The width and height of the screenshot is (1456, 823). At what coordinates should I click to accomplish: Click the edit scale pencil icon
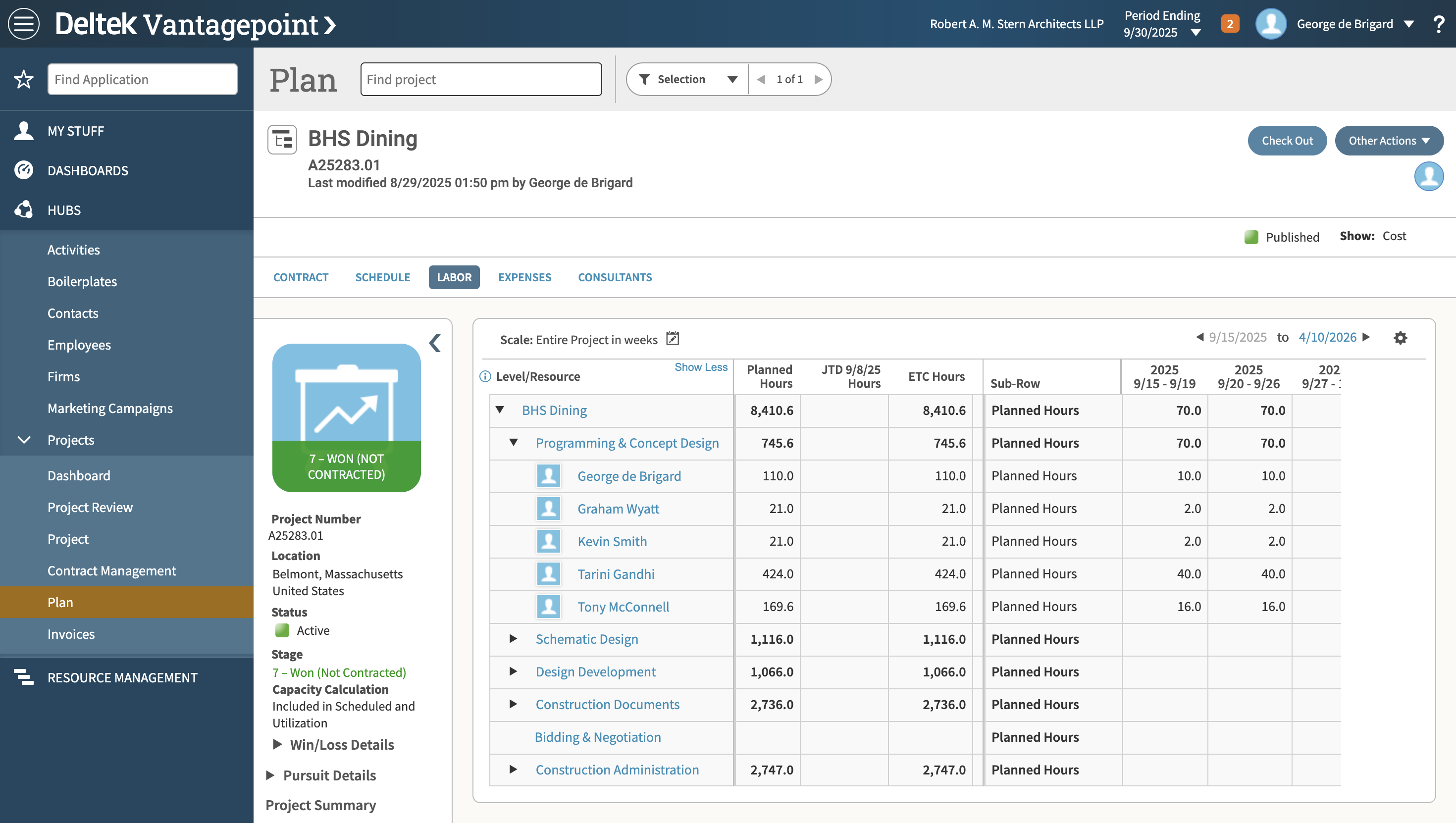coord(673,339)
